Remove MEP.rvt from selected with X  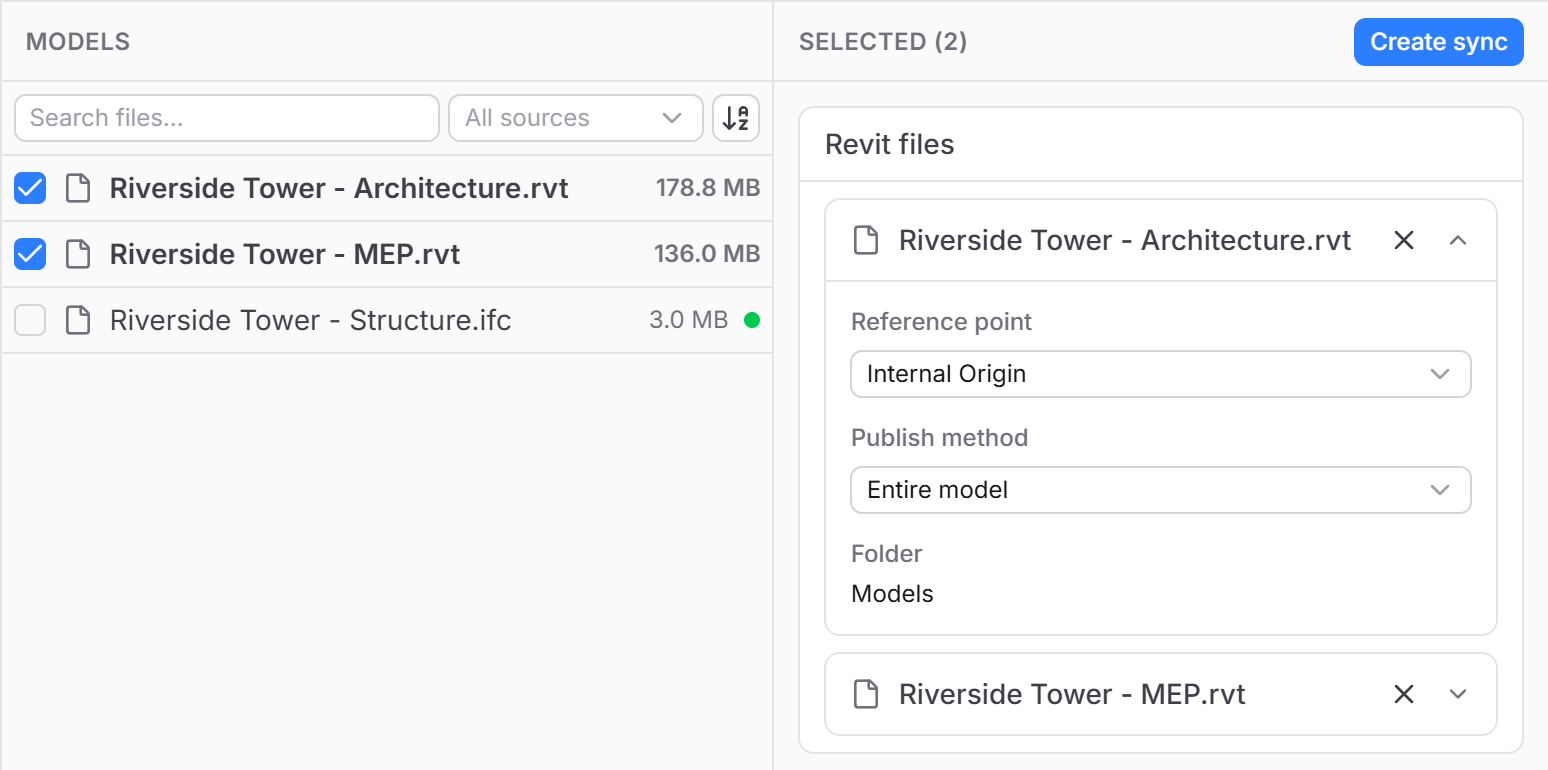1404,694
